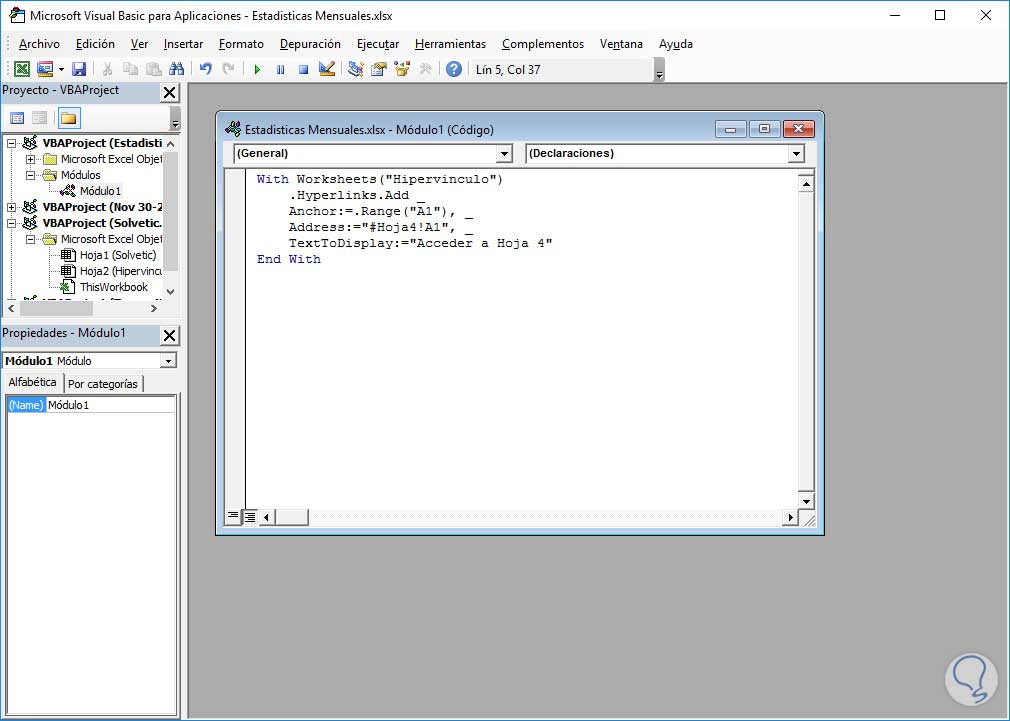Image resolution: width=1010 pixels, height=721 pixels.
Task: Expand Microsoft Excel Objetos under Estadisticas project
Action: 30,159
